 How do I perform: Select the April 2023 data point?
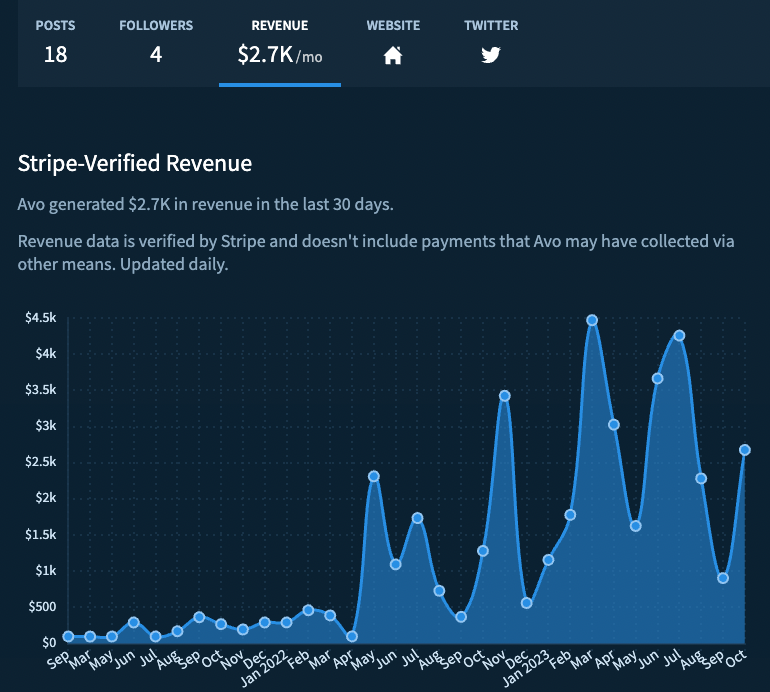pyautogui.click(x=614, y=424)
